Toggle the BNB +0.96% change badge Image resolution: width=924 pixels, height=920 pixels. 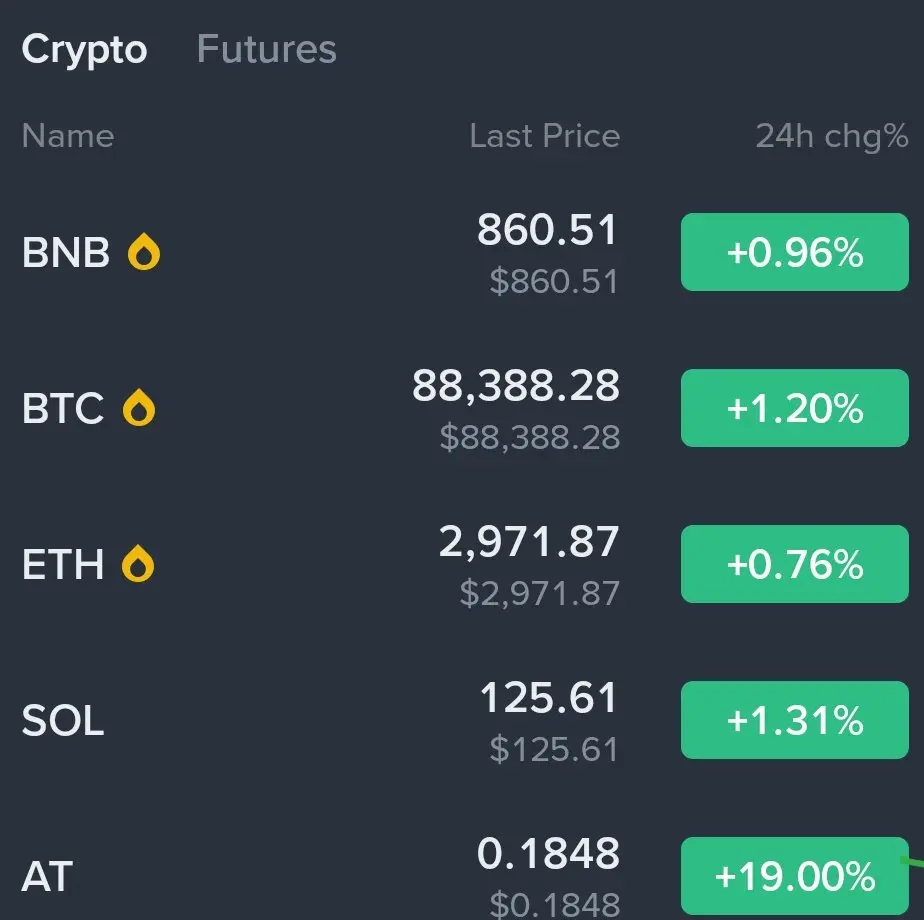(795, 253)
